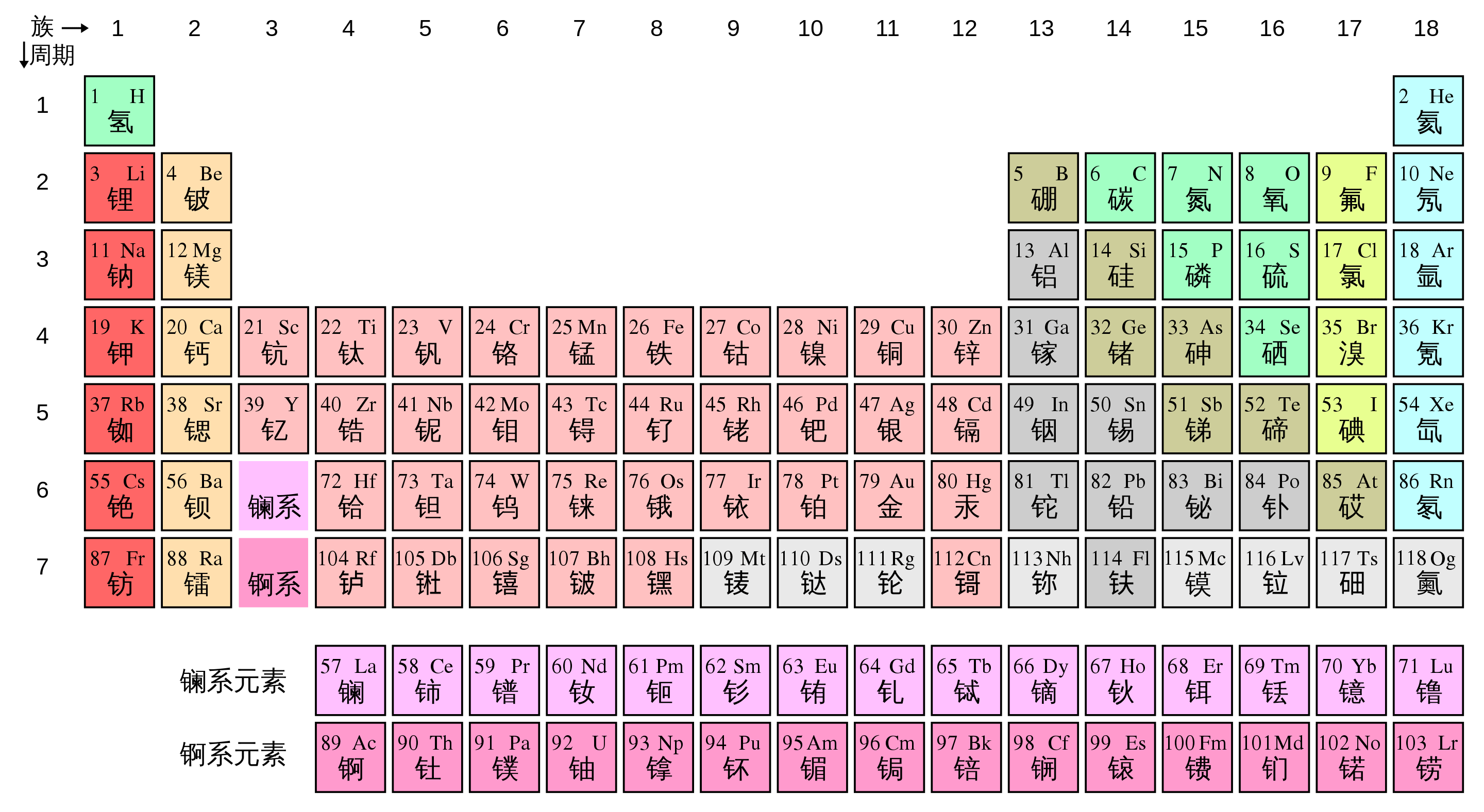This screenshot has width=1484, height=812.
Task: Select the radon cell '86 Rn 氡'
Action: (1427, 495)
